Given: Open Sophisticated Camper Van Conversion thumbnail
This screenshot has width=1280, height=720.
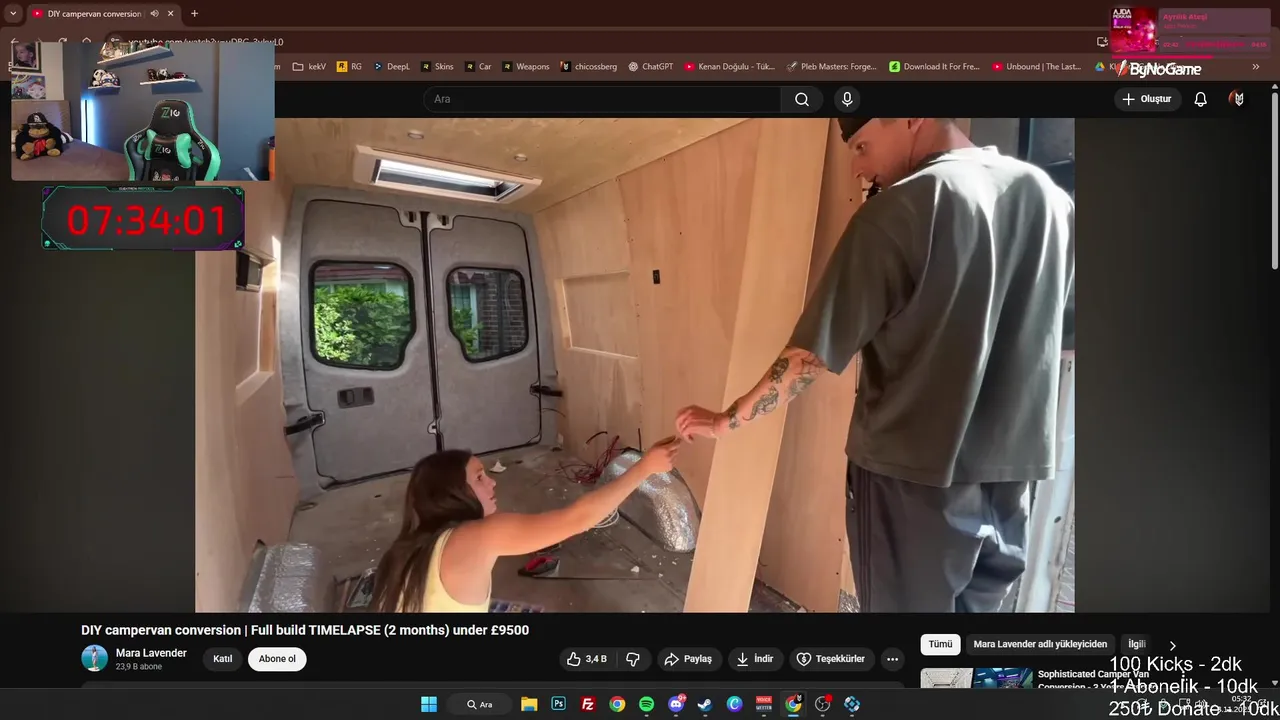Looking at the screenshot, I should (976, 679).
